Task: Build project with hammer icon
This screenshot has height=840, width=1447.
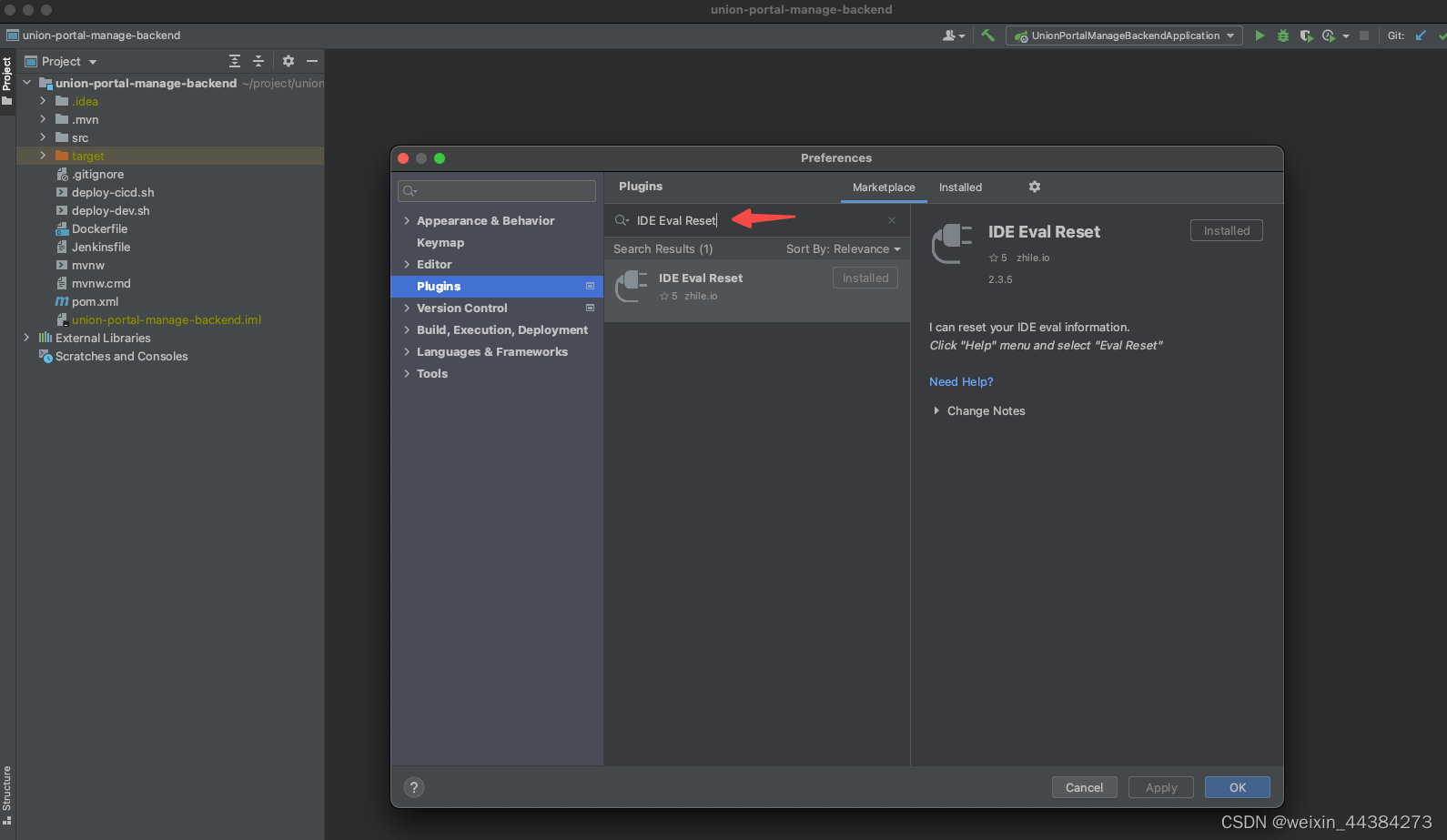Action: [x=987, y=35]
